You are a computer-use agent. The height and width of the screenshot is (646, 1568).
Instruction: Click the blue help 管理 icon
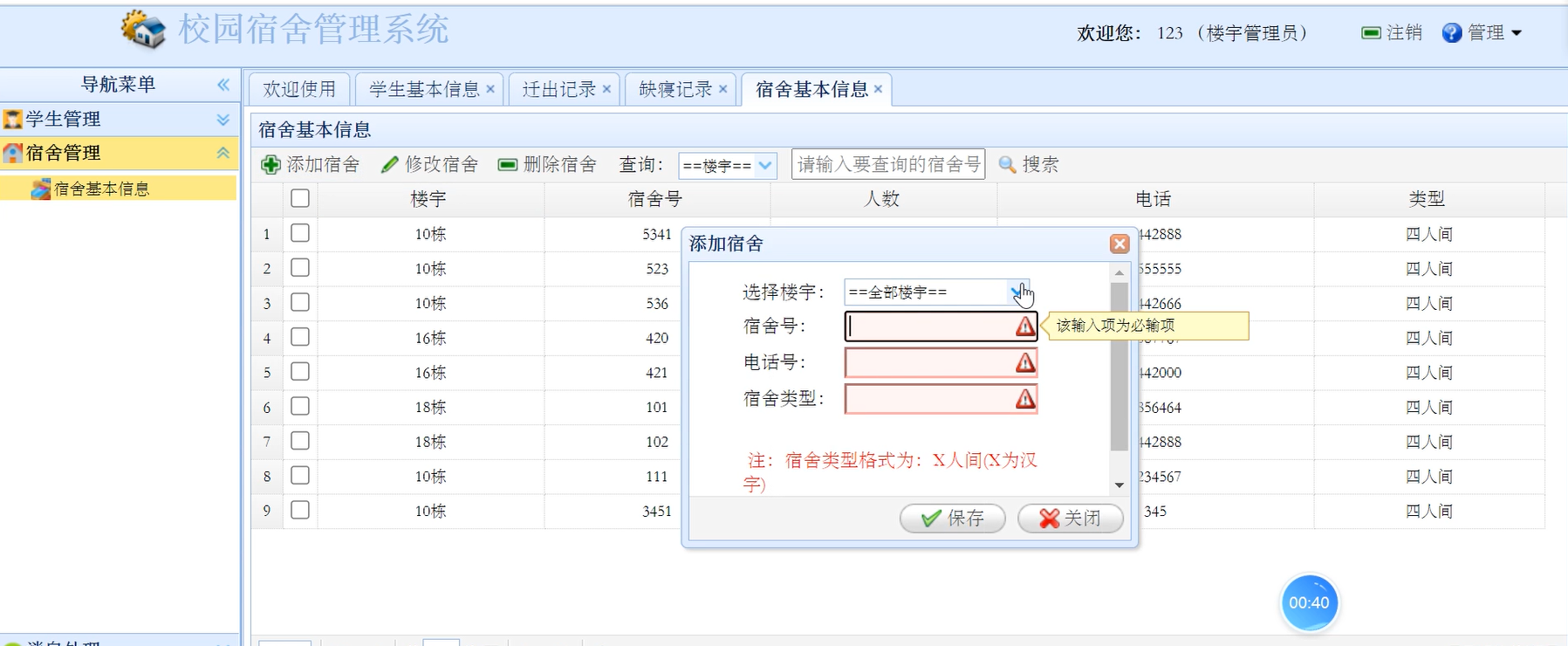click(1452, 33)
